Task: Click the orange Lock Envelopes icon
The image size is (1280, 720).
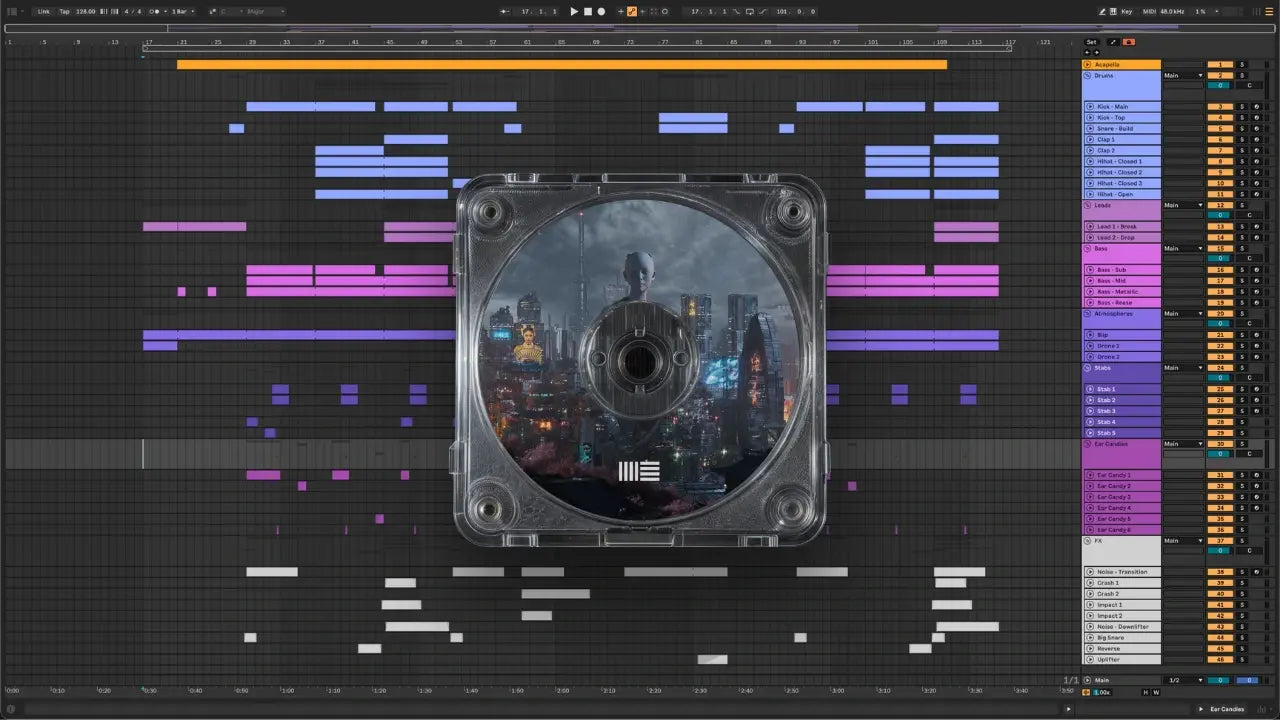Action: tap(1129, 42)
